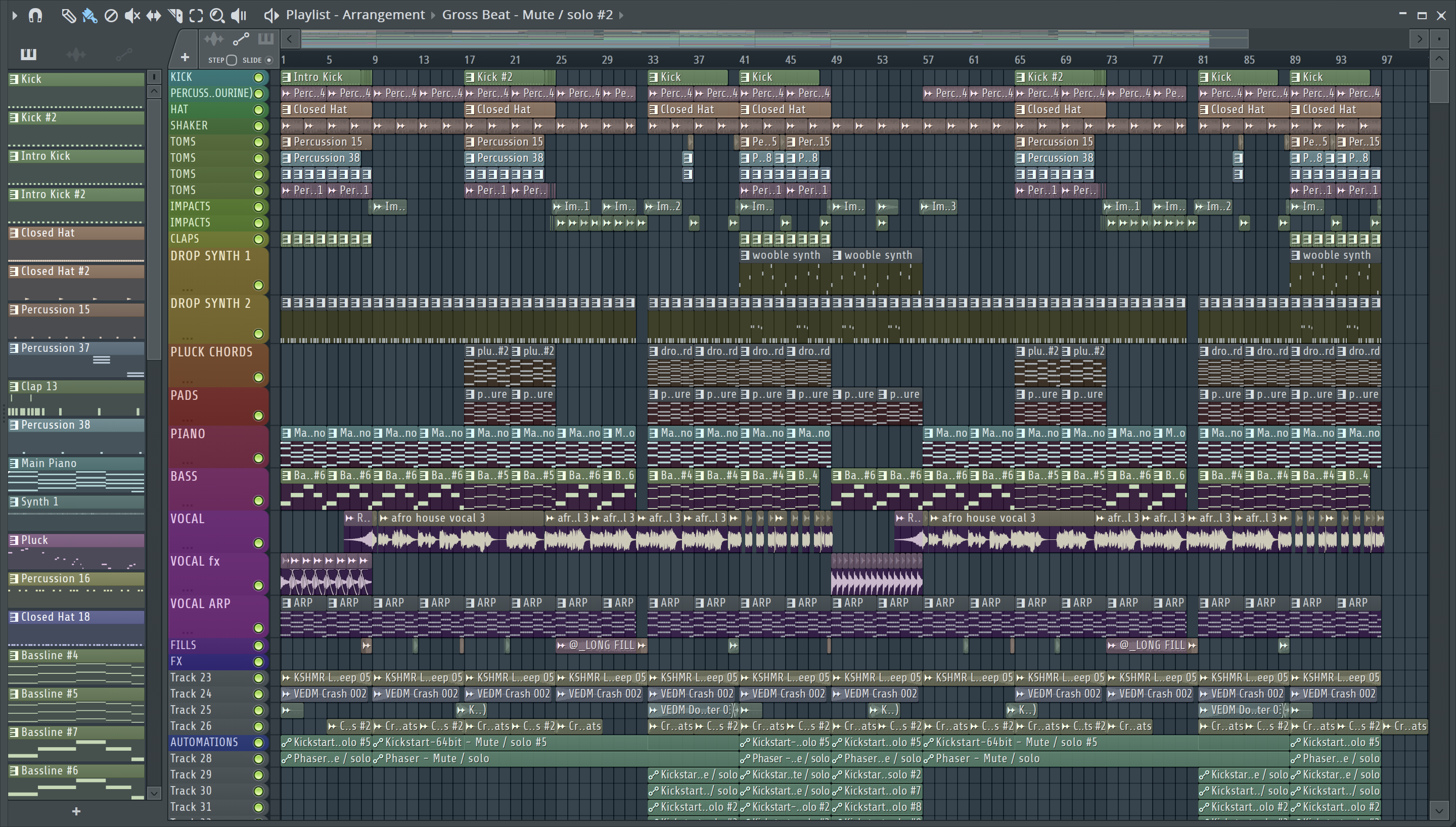The width and height of the screenshot is (1456, 827).
Task: Select the Draw pencil tool
Action: click(x=68, y=15)
